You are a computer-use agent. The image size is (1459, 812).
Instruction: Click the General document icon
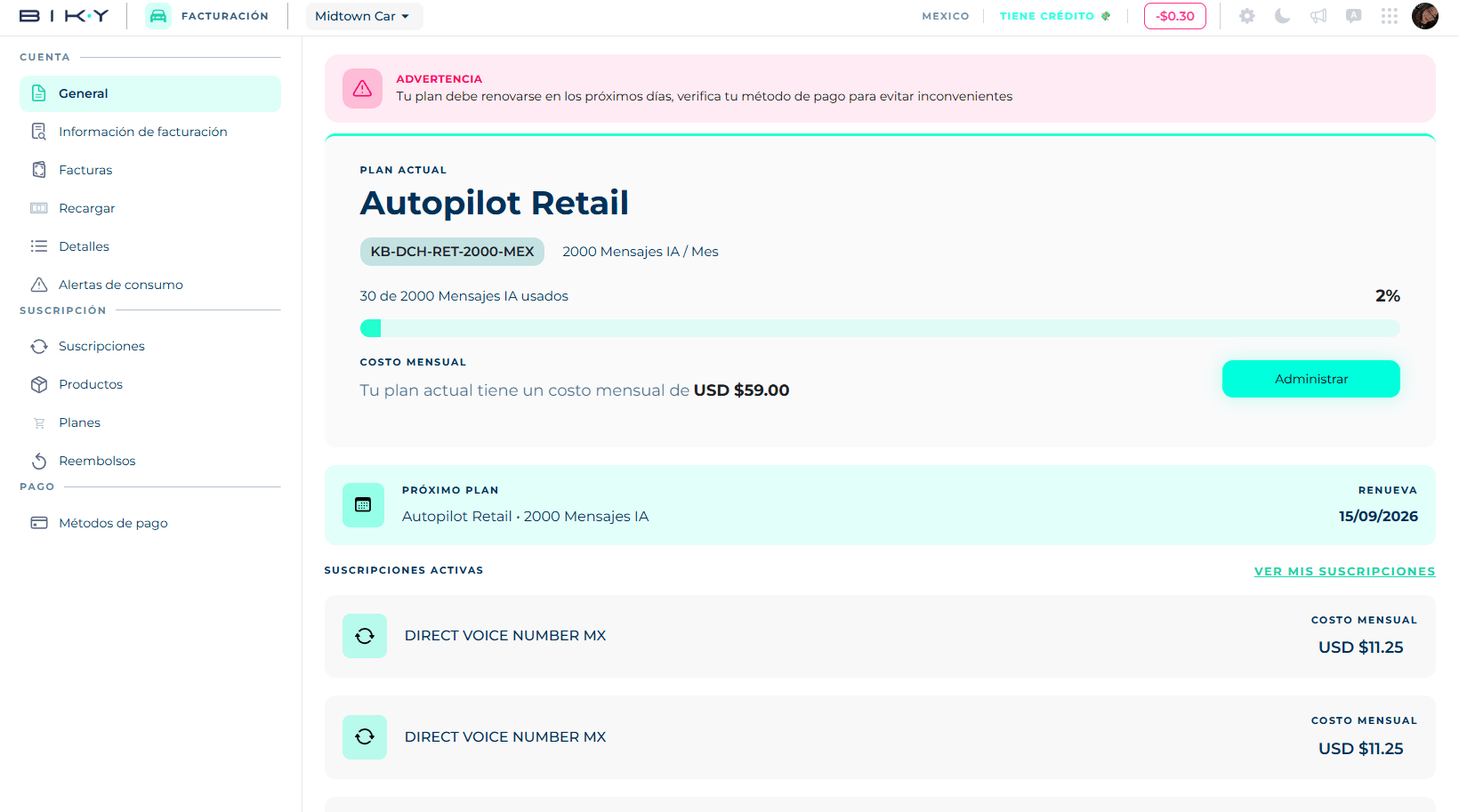pos(39,93)
